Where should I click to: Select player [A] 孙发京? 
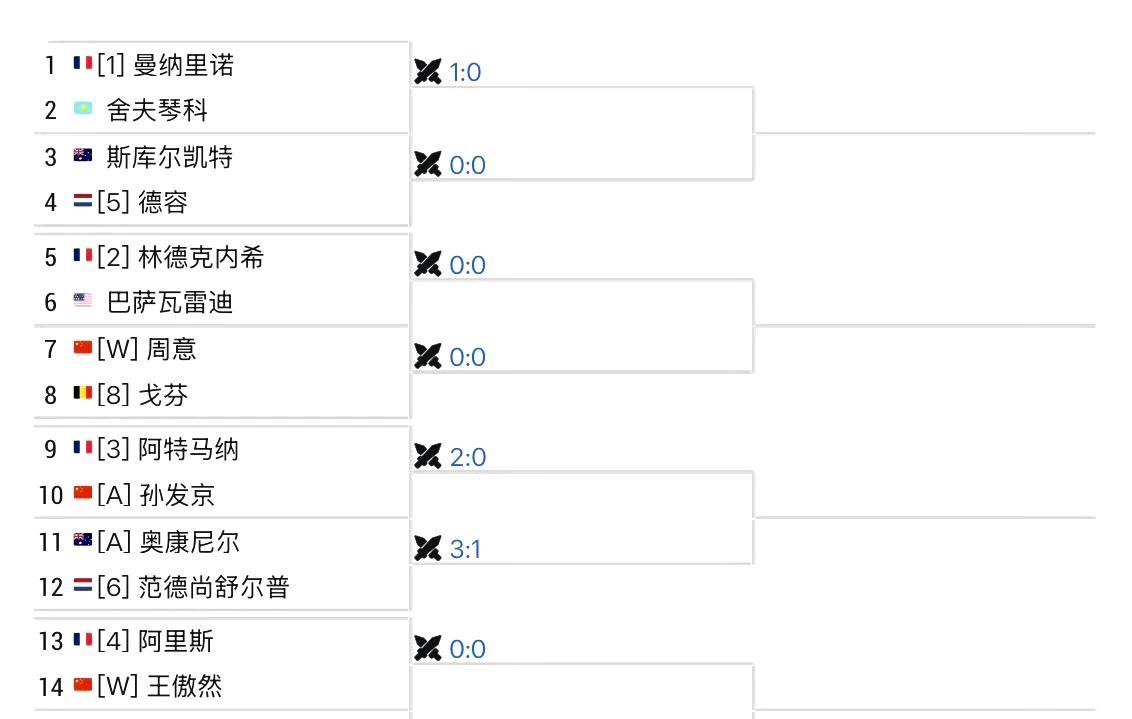(156, 495)
